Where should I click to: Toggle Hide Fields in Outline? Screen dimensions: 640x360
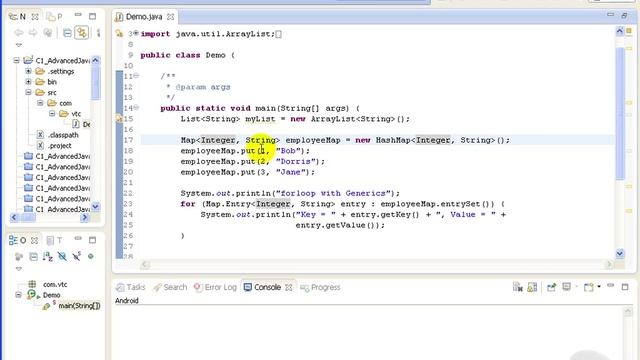coord(62,256)
